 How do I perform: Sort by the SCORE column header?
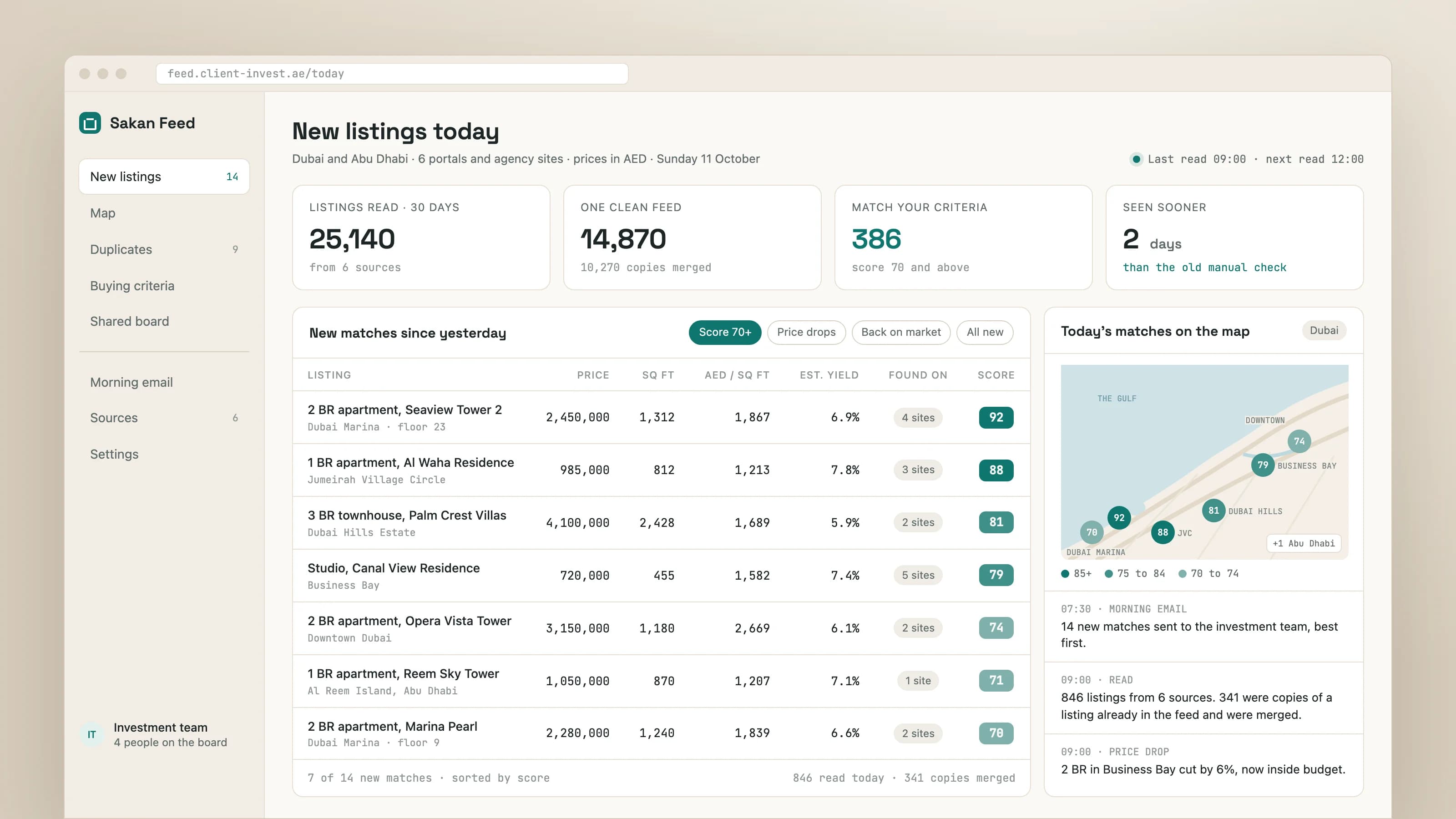click(996, 375)
